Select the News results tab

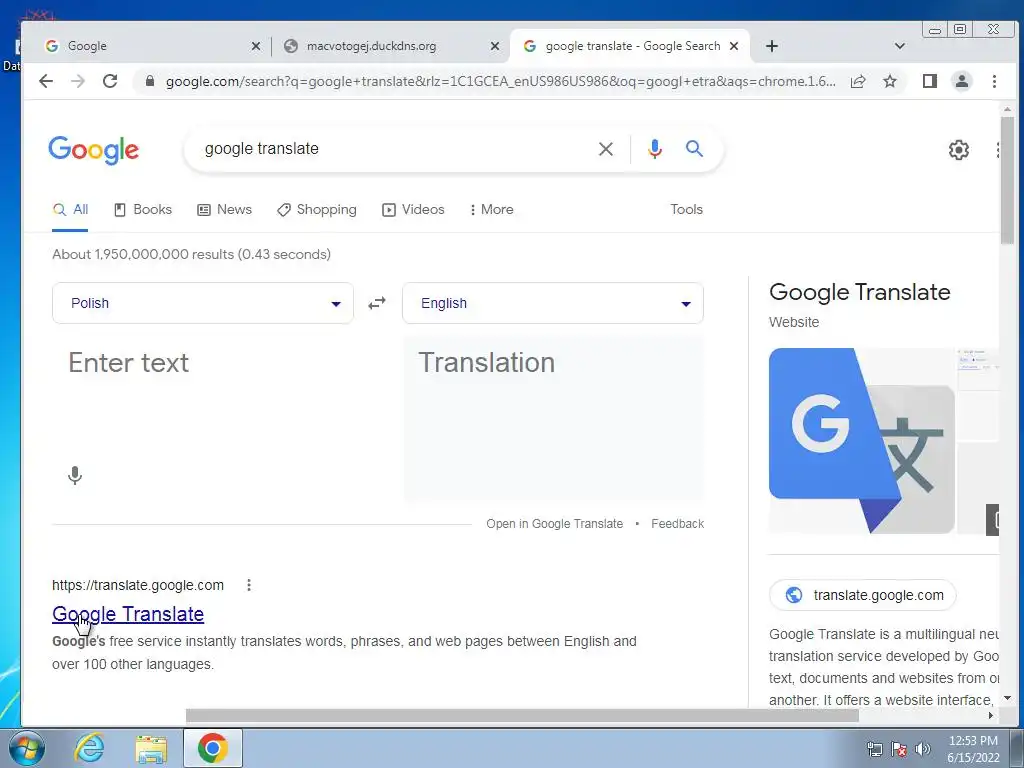(225, 210)
